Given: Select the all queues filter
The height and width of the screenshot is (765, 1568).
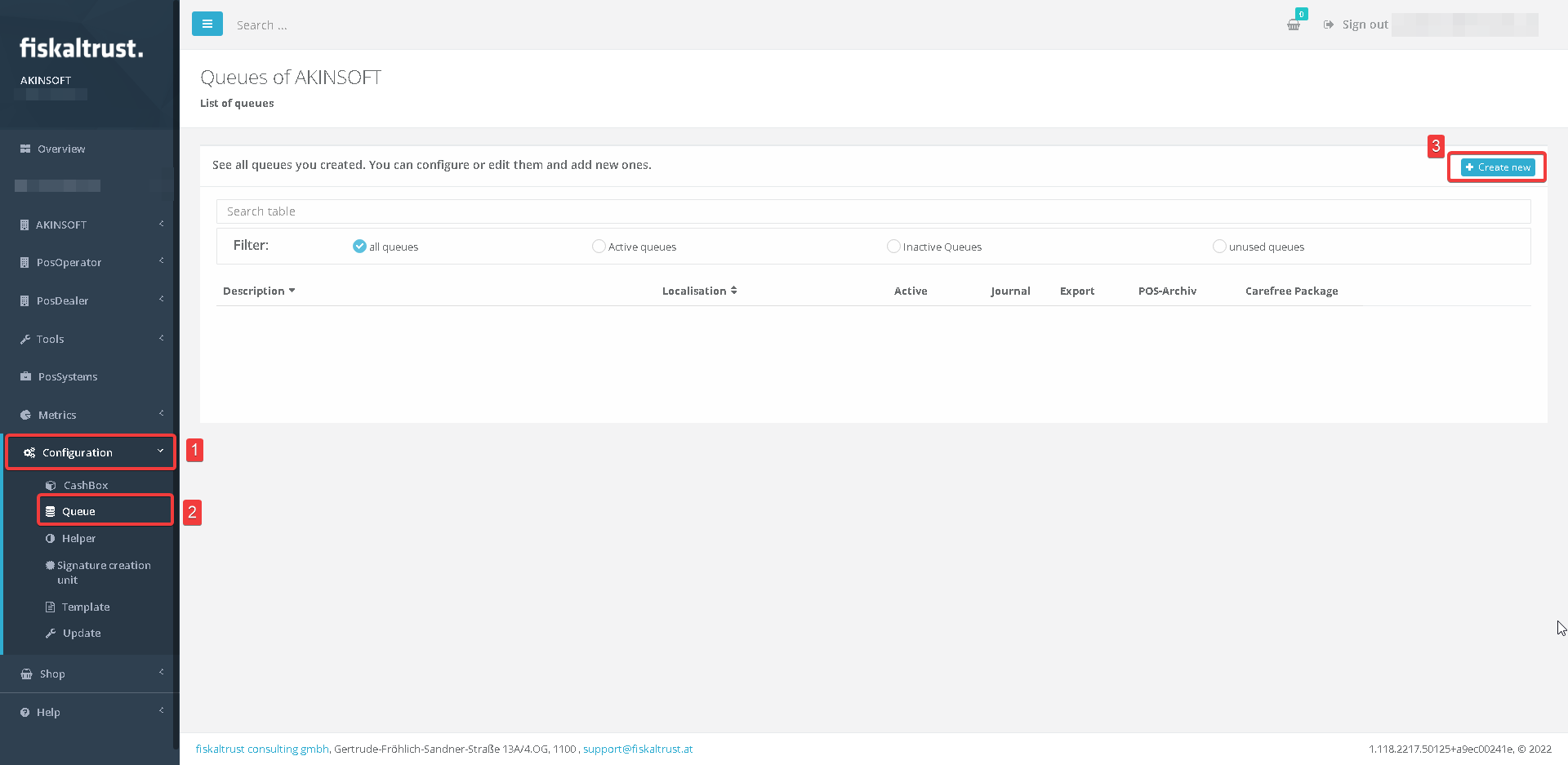Looking at the screenshot, I should click(x=359, y=247).
